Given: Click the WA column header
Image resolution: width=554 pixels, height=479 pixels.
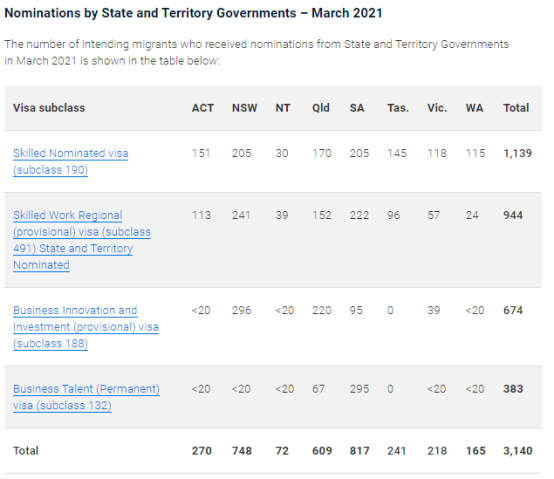Looking at the screenshot, I should [474, 108].
